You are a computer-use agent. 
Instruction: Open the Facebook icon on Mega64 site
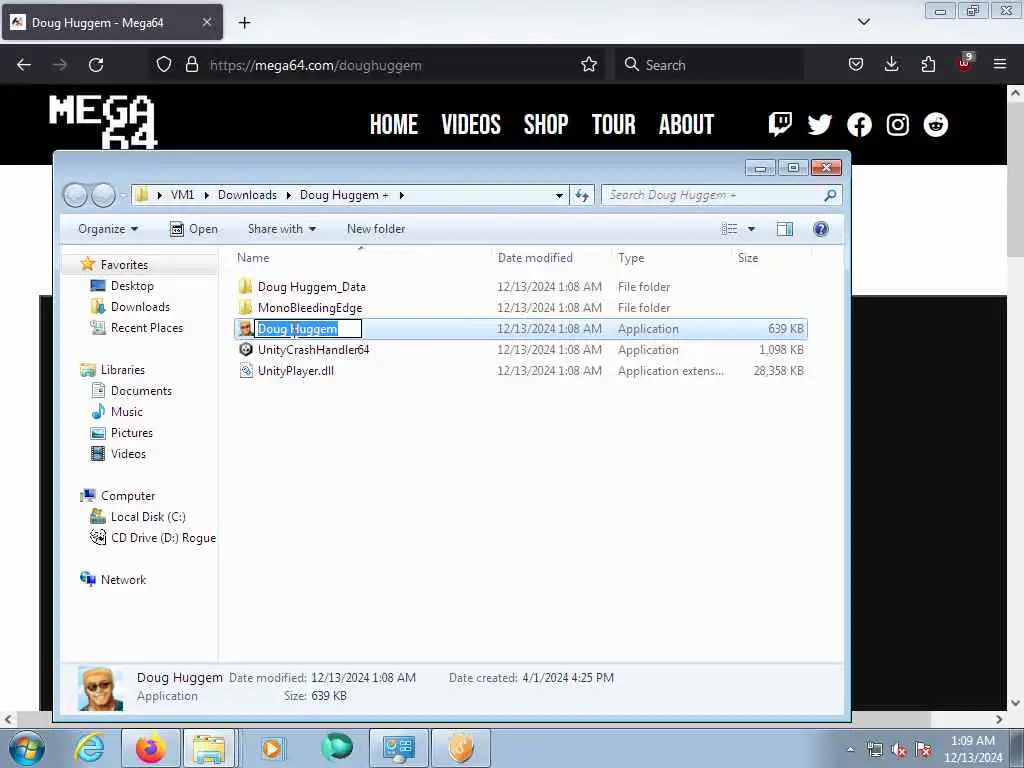coord(859,124)
